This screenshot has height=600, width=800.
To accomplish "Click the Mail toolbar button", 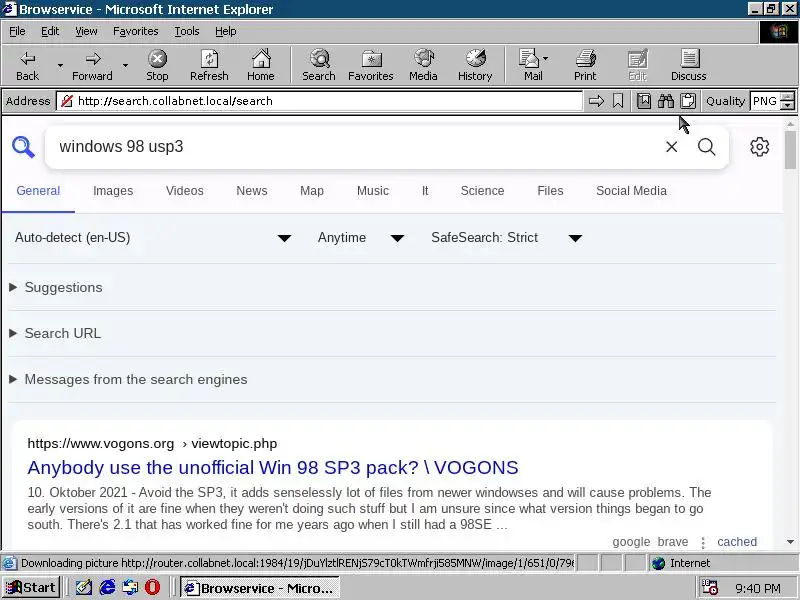I will tap(533, 65).
